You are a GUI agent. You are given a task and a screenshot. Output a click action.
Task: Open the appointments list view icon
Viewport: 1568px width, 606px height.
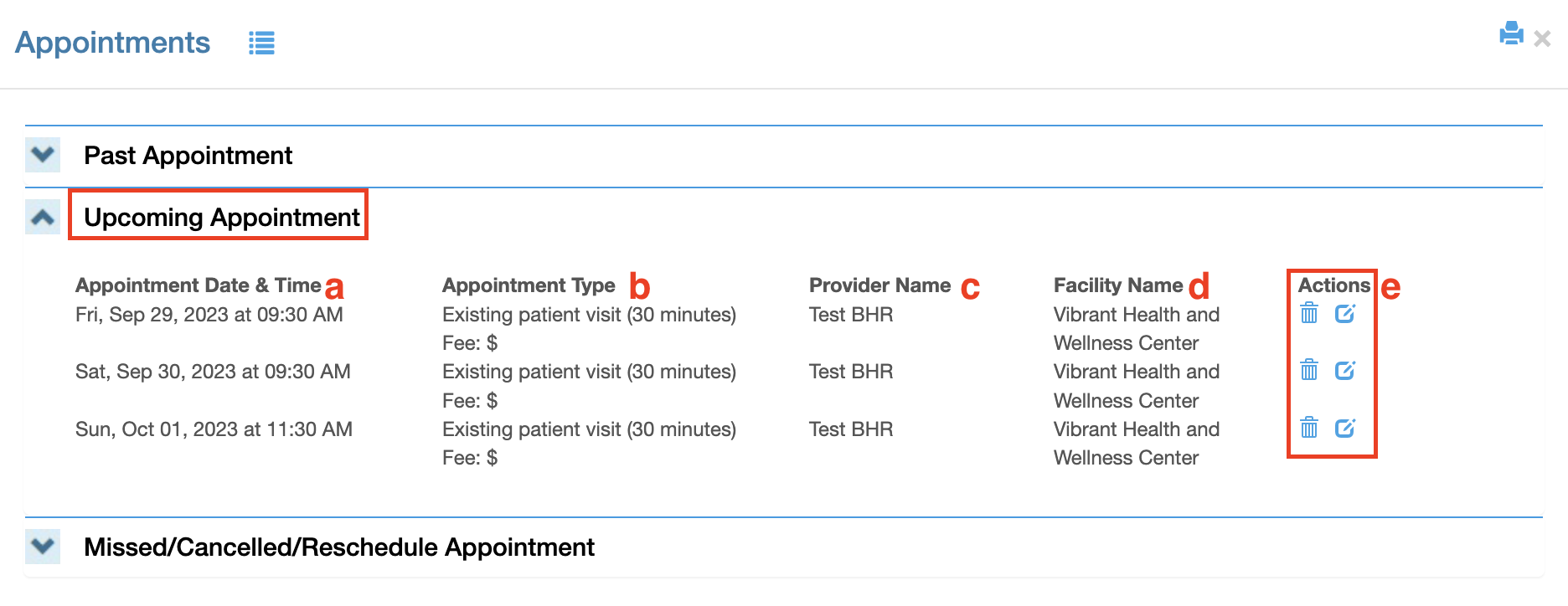[261, 43]
